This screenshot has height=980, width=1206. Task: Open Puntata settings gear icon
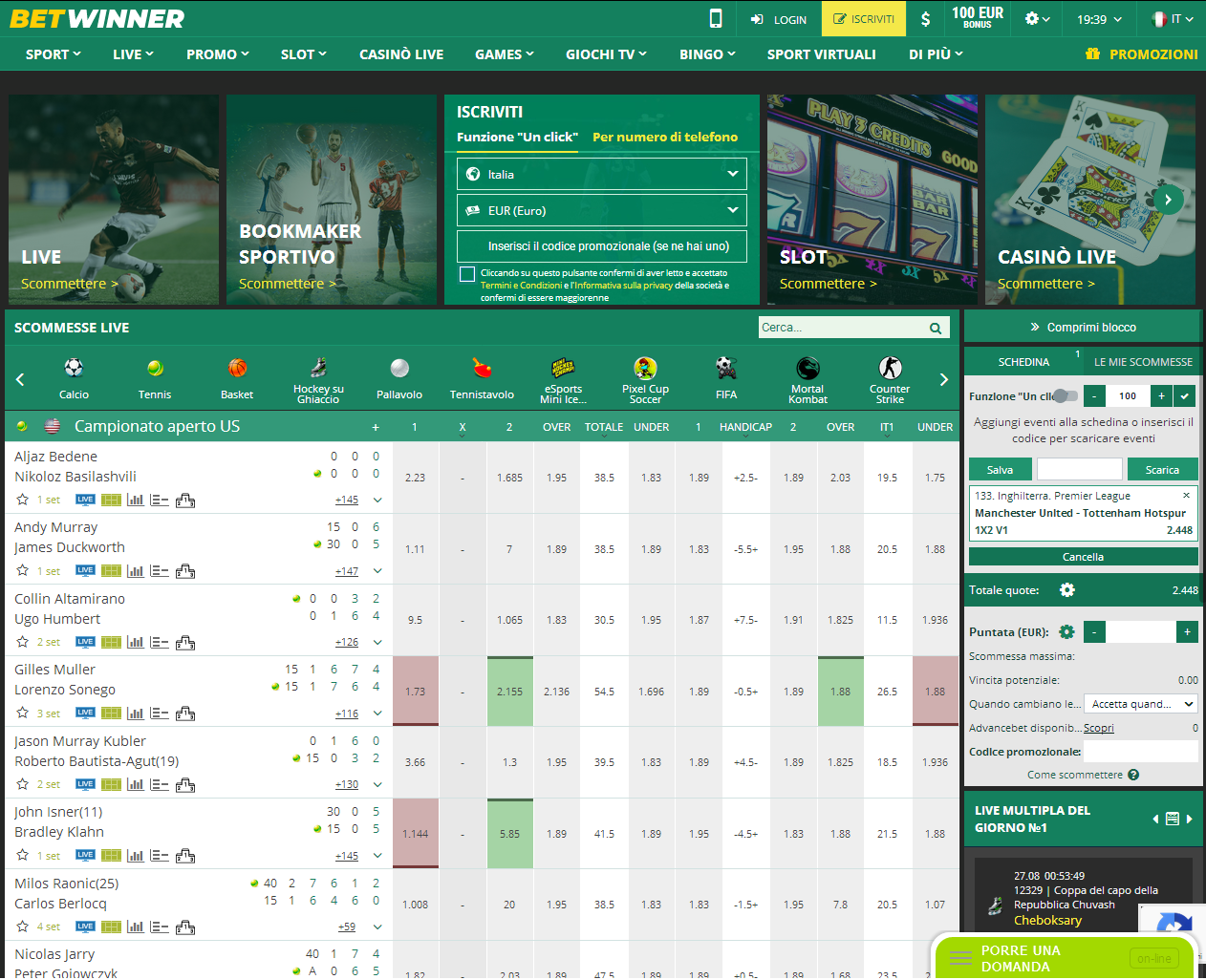[x=1067, y=631]
